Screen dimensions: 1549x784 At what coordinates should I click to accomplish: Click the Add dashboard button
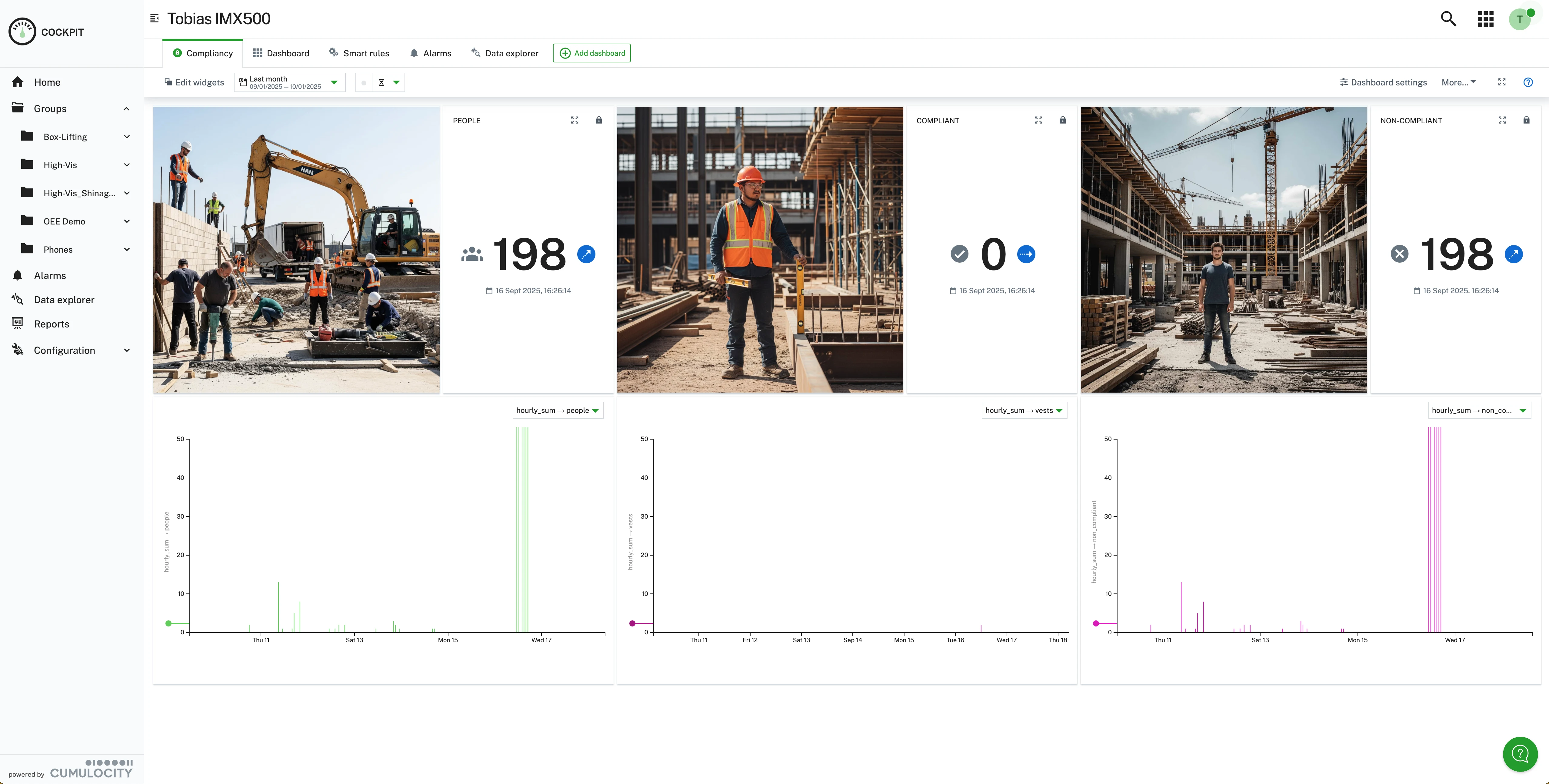pyautogui.click(x=592, y=53)
